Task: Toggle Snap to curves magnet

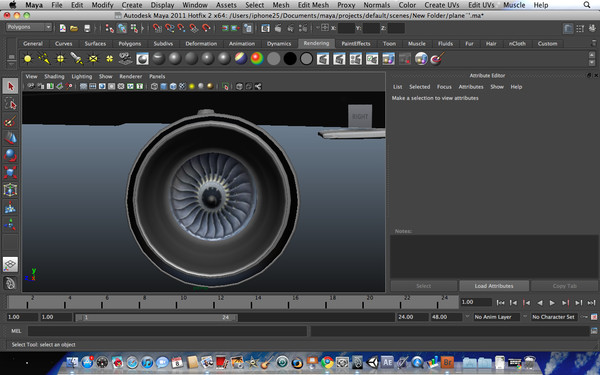Action: point(170,28)
